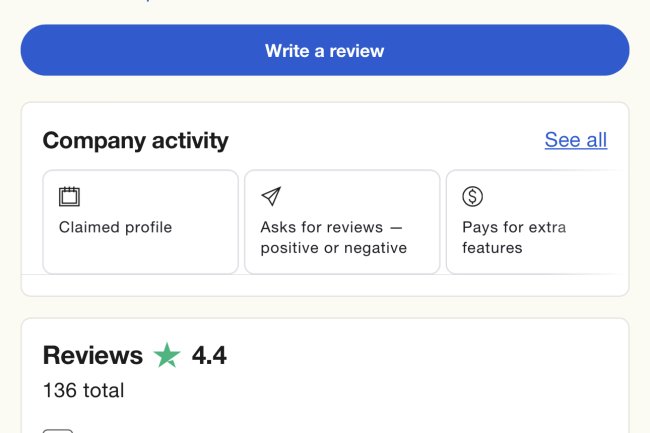Click the Reviews heading
This screenshot has width=650, height=433.
[x=92, y=355]
